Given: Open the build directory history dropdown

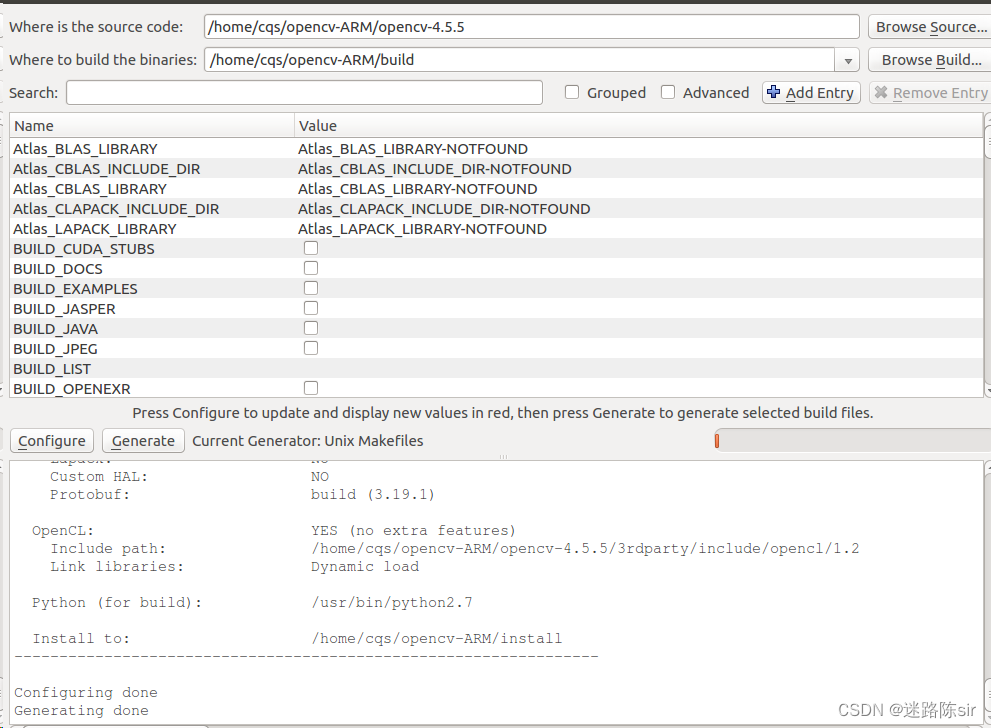Looking at the screenshot, I should click(x=847, y=60).
